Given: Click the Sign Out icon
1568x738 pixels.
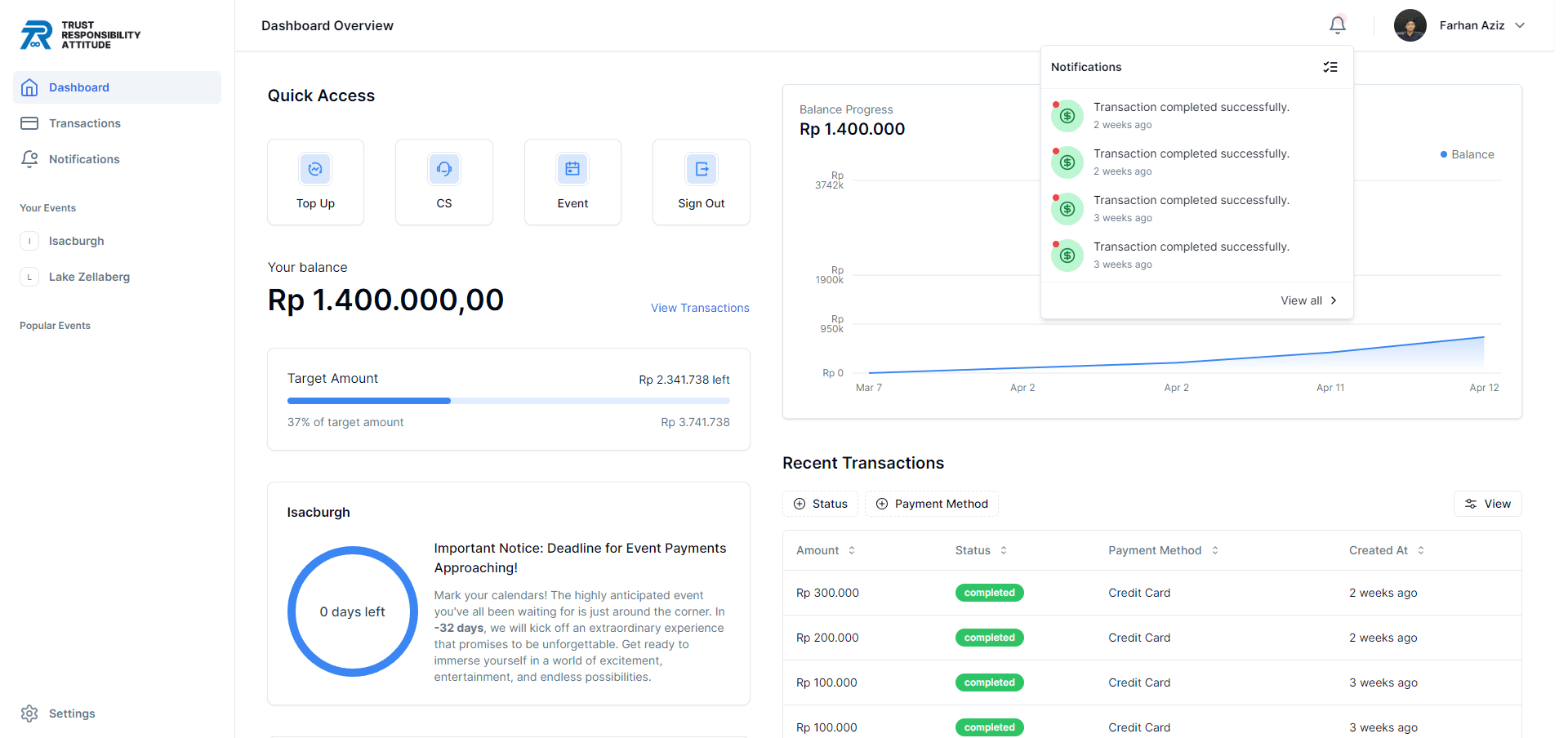Looking at the screenshot, I should [701, 169].
